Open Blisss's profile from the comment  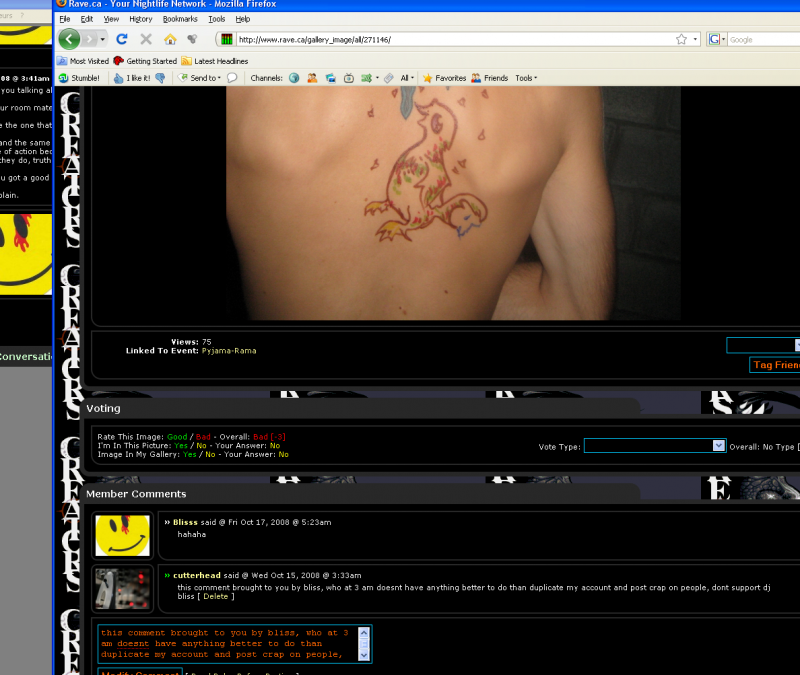click(x=185, y=522)
